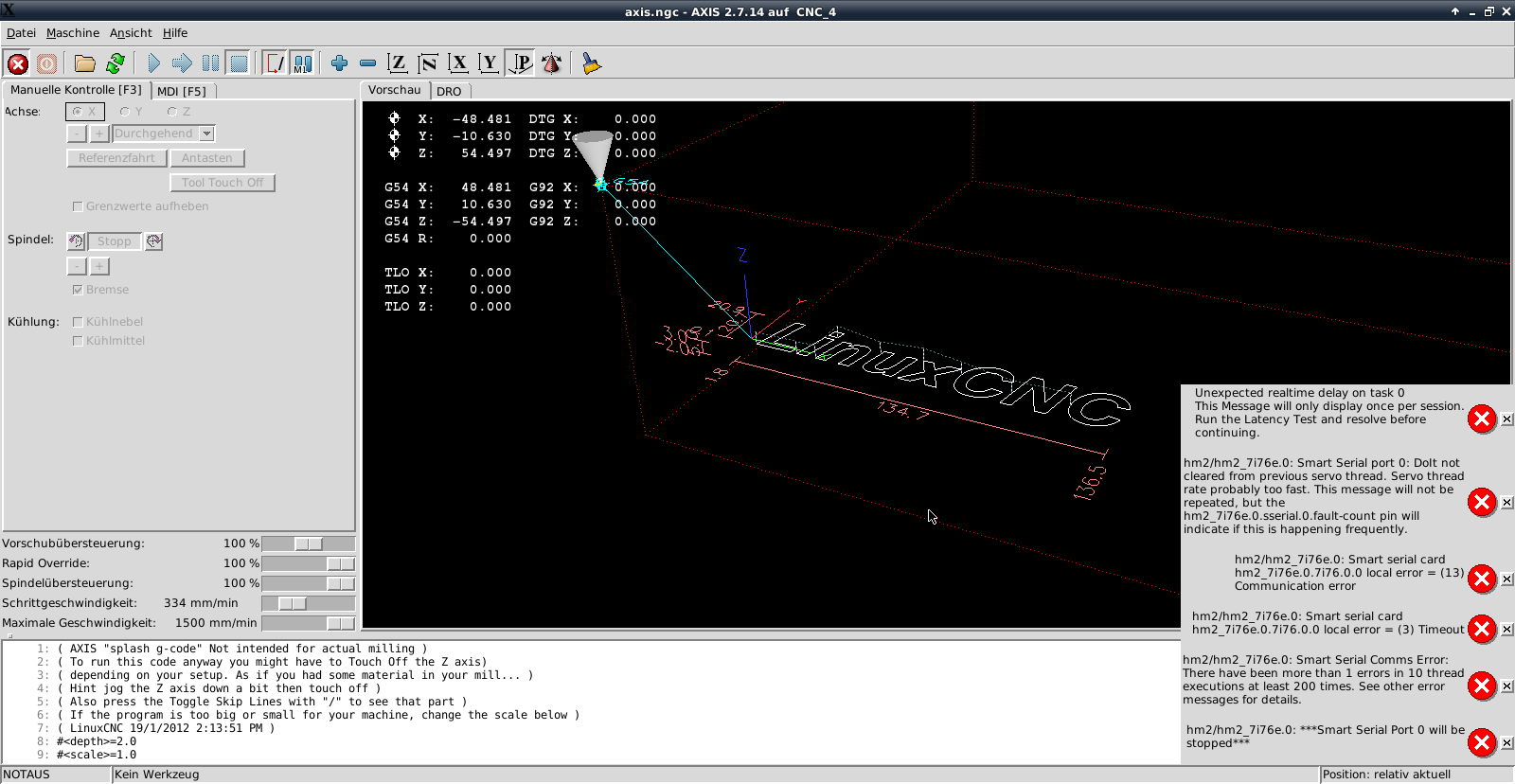The height and width of the screenshot is (784, 1515).
Task: Click the LinuxCNC 3D preview text
Action: pos(942,374)
